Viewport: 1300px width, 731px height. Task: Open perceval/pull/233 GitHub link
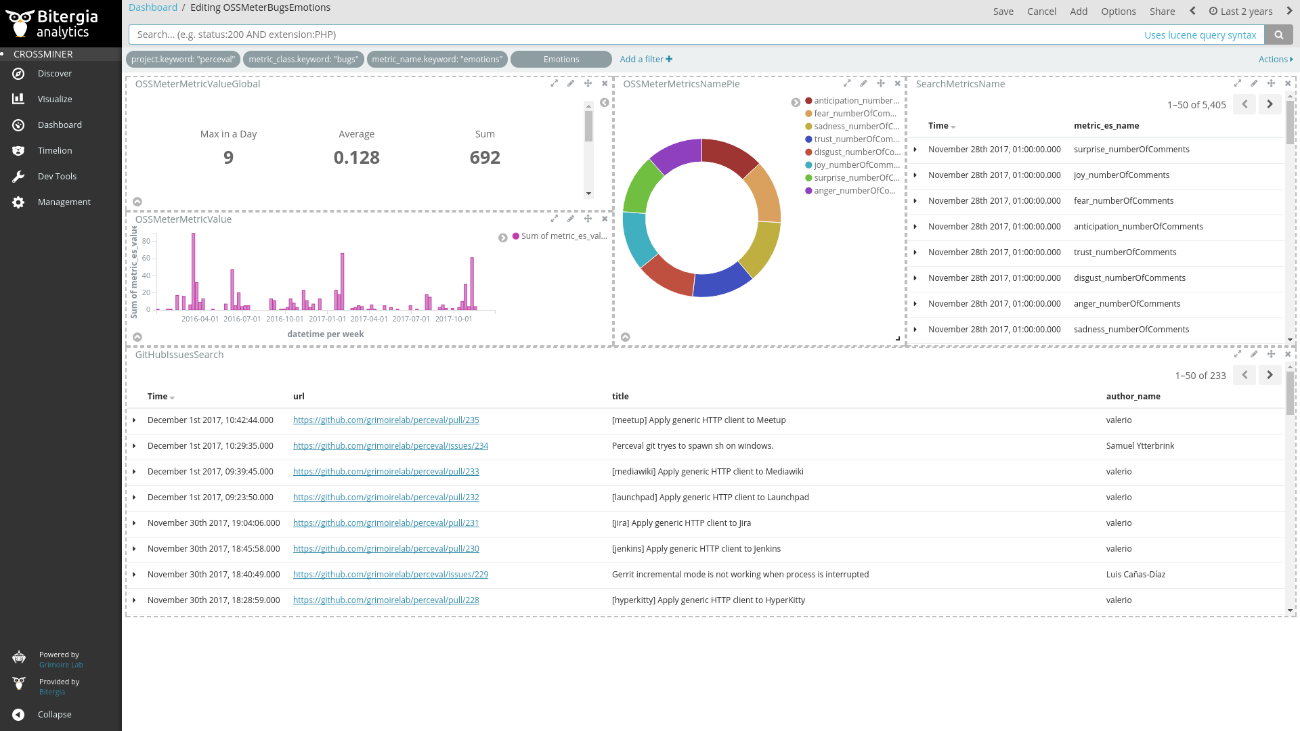(x=386, y=471)
